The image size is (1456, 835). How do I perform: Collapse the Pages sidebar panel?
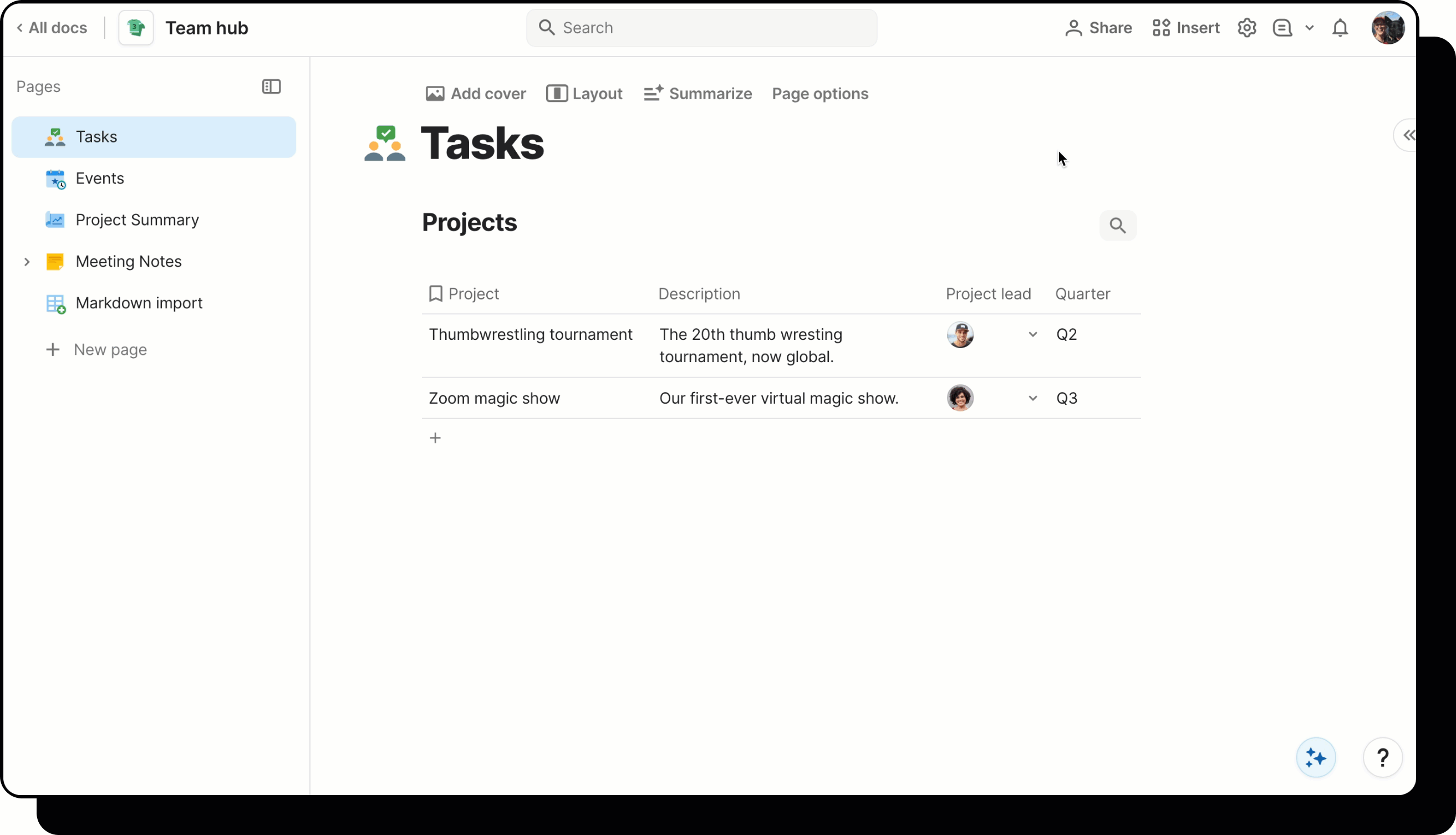click(x=271, y=86)
